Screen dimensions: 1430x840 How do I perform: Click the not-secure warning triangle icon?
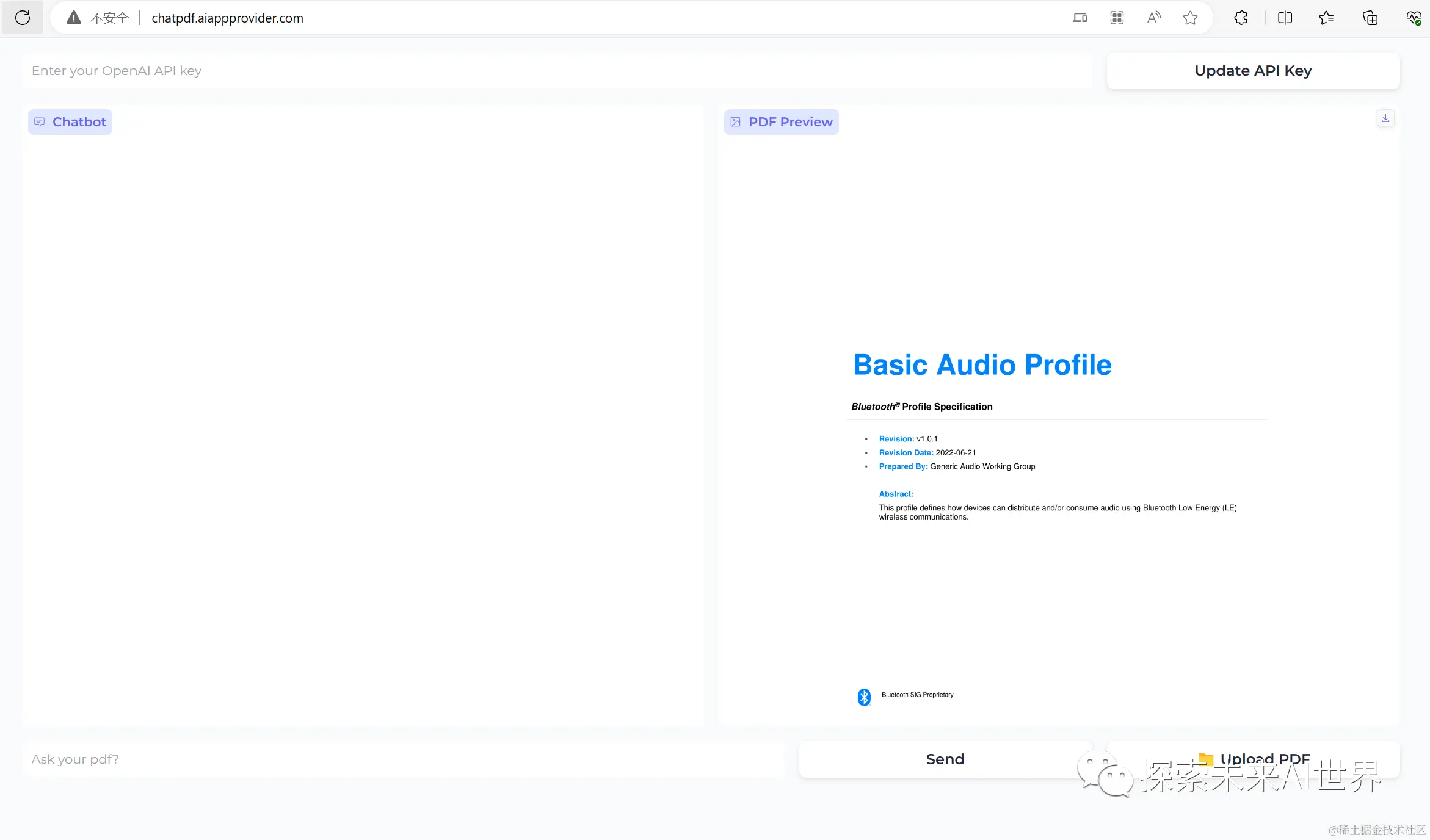(74, 18)
